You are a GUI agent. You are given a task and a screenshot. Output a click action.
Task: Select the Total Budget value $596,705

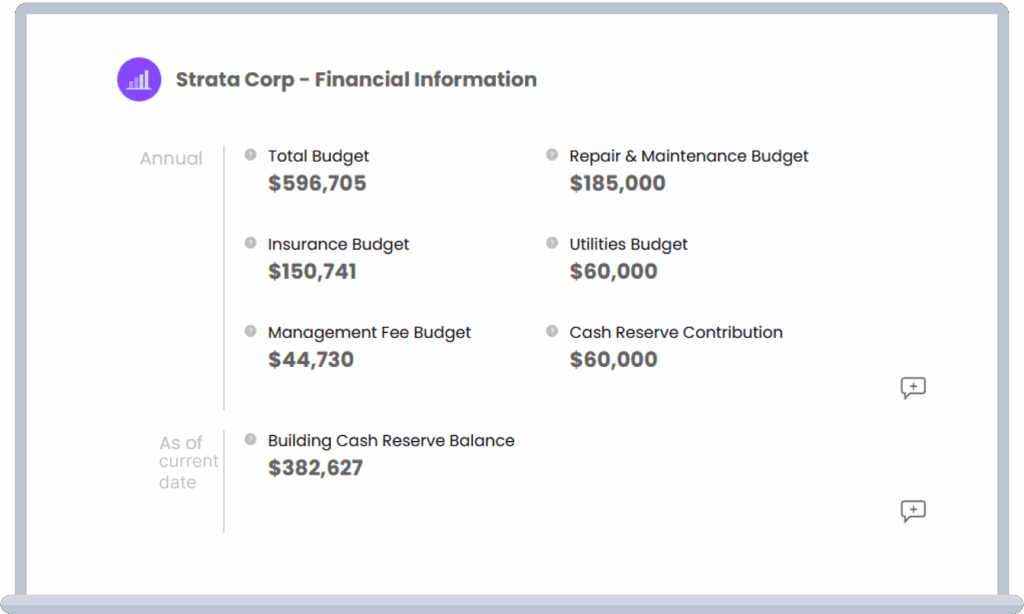click(x=317, y=183)
